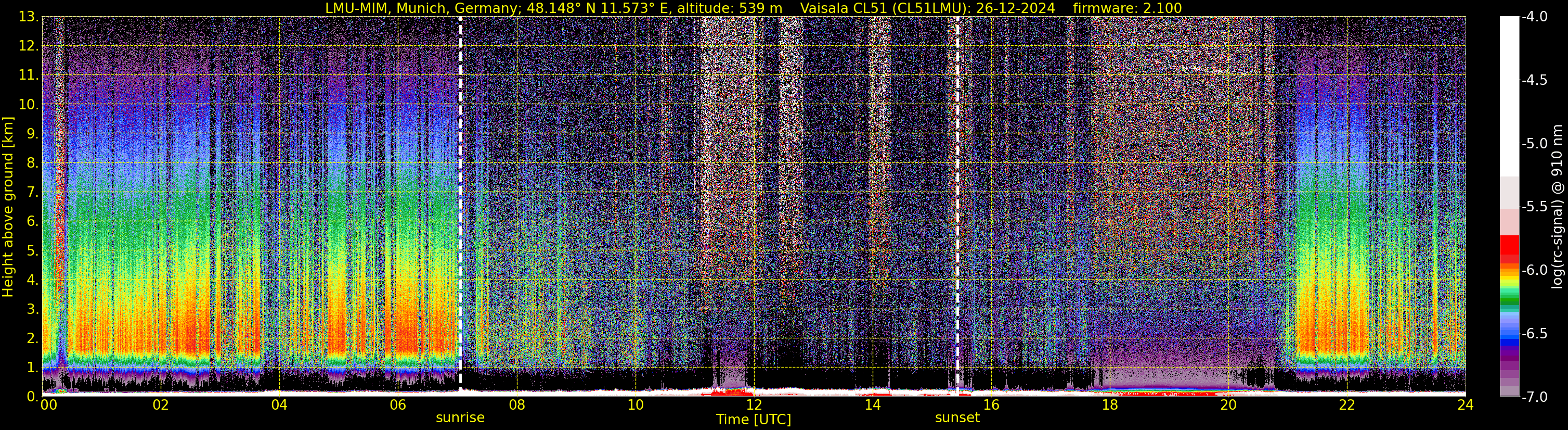Click the white top segment of the colorbar
1568x430 pixels.
pyautogui.click(x=1510, y=96)
